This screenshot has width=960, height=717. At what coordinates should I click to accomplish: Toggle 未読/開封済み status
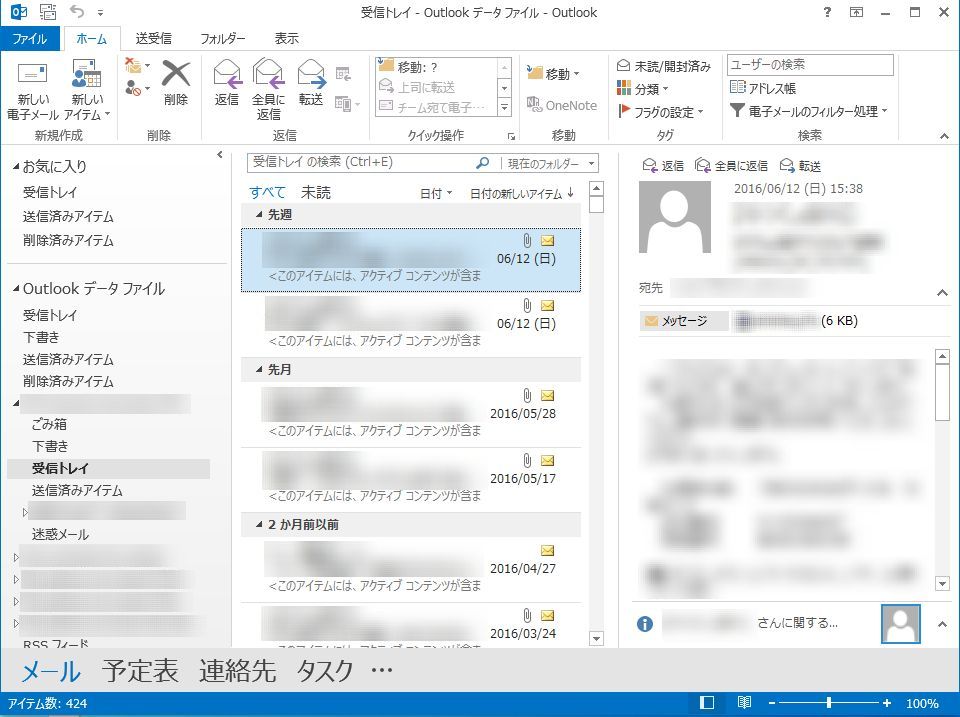pos(664,66)
